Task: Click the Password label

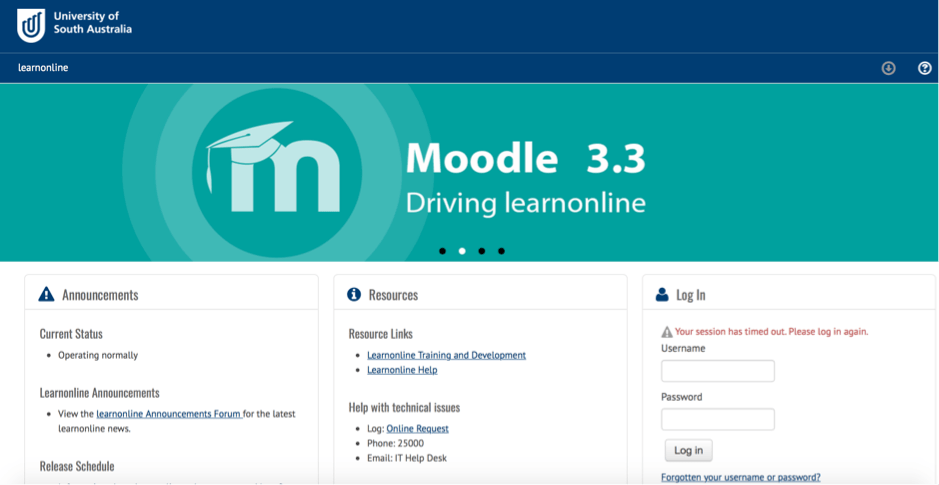Action: click(681, 397)
